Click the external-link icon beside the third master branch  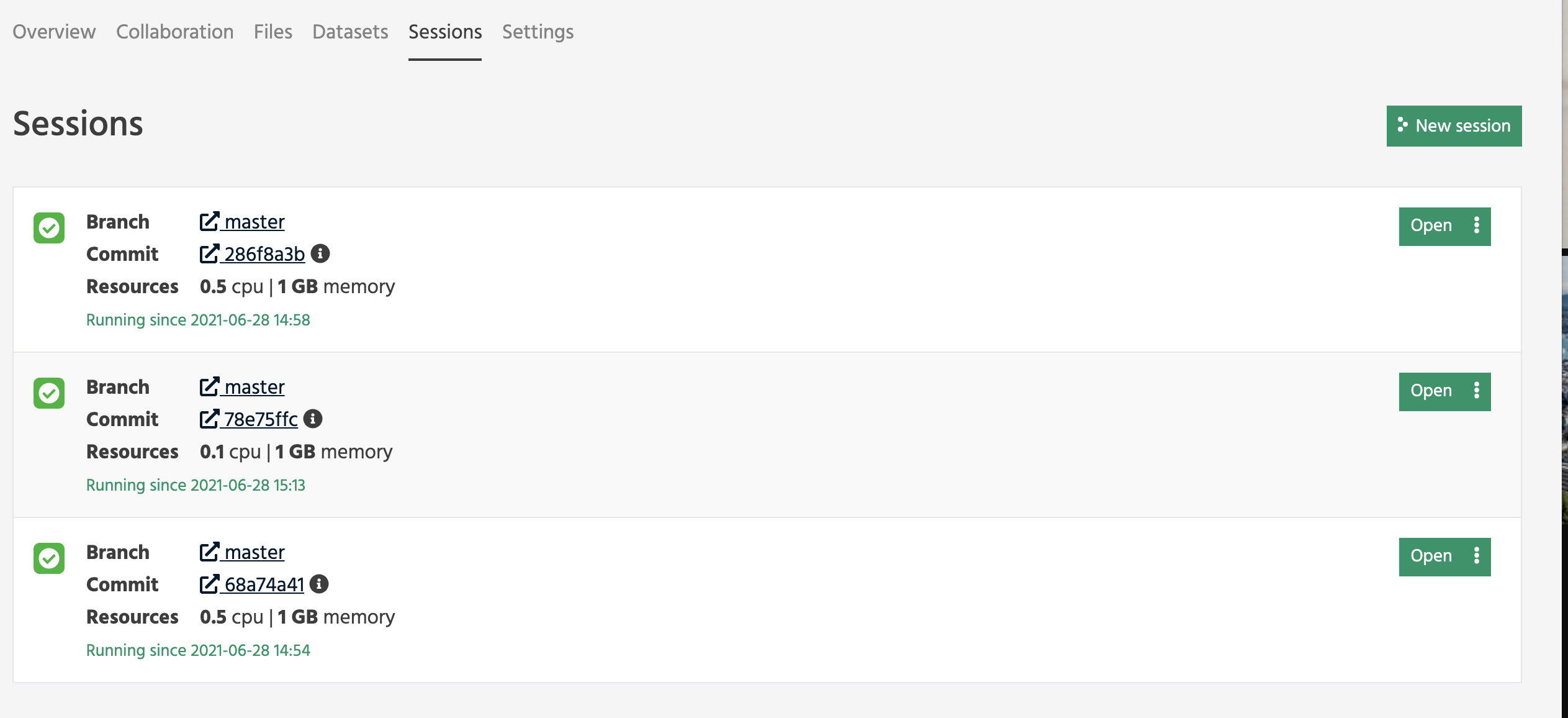pos(210,551)
